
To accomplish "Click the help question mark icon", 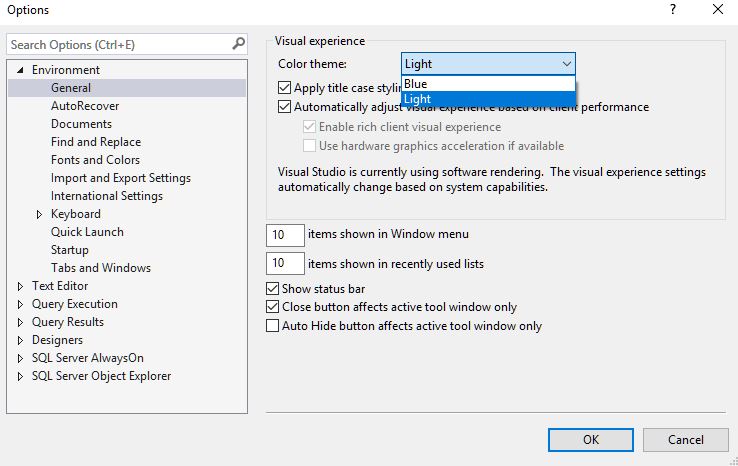I will (668, 9).
